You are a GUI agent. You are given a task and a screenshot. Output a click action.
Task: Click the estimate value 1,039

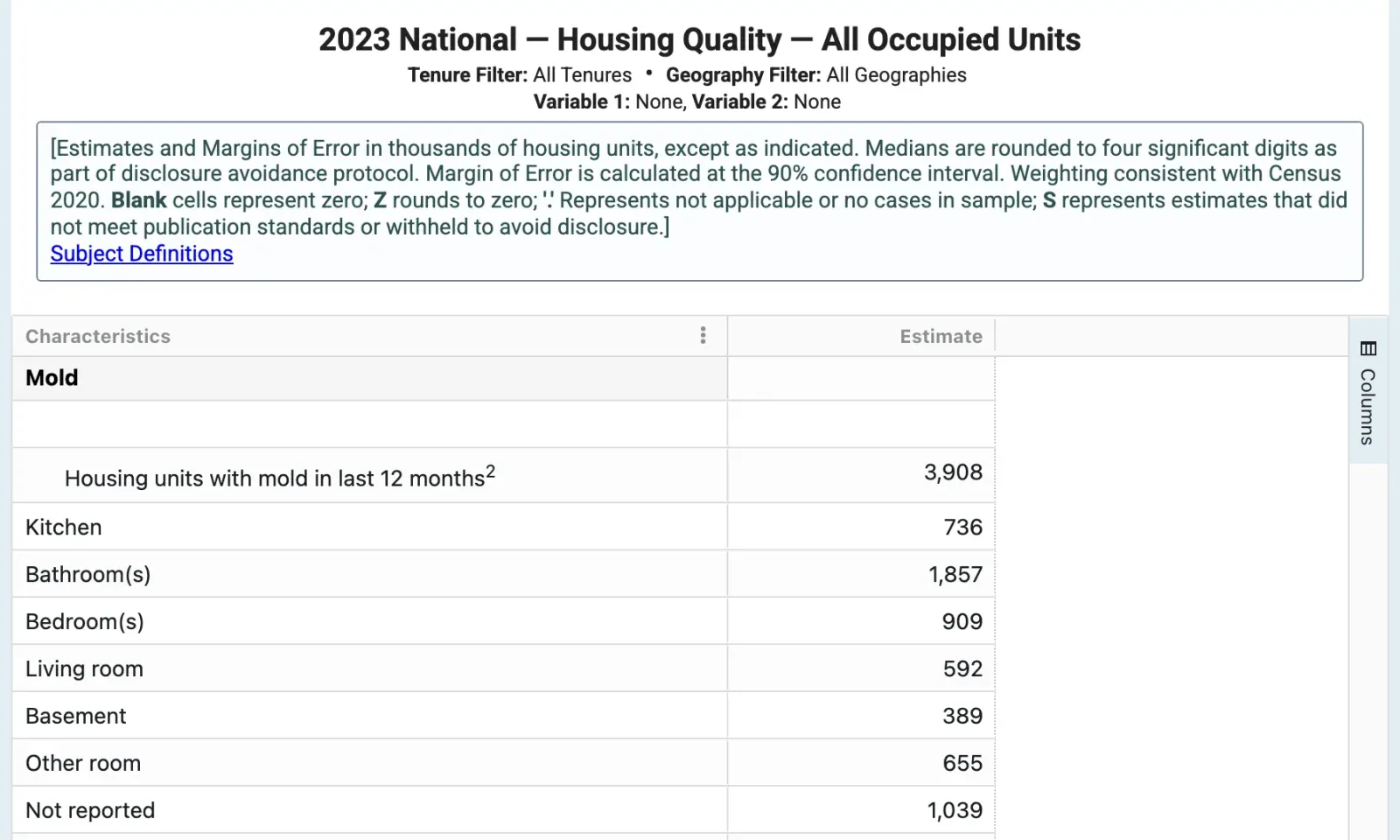tap(955, 811)
